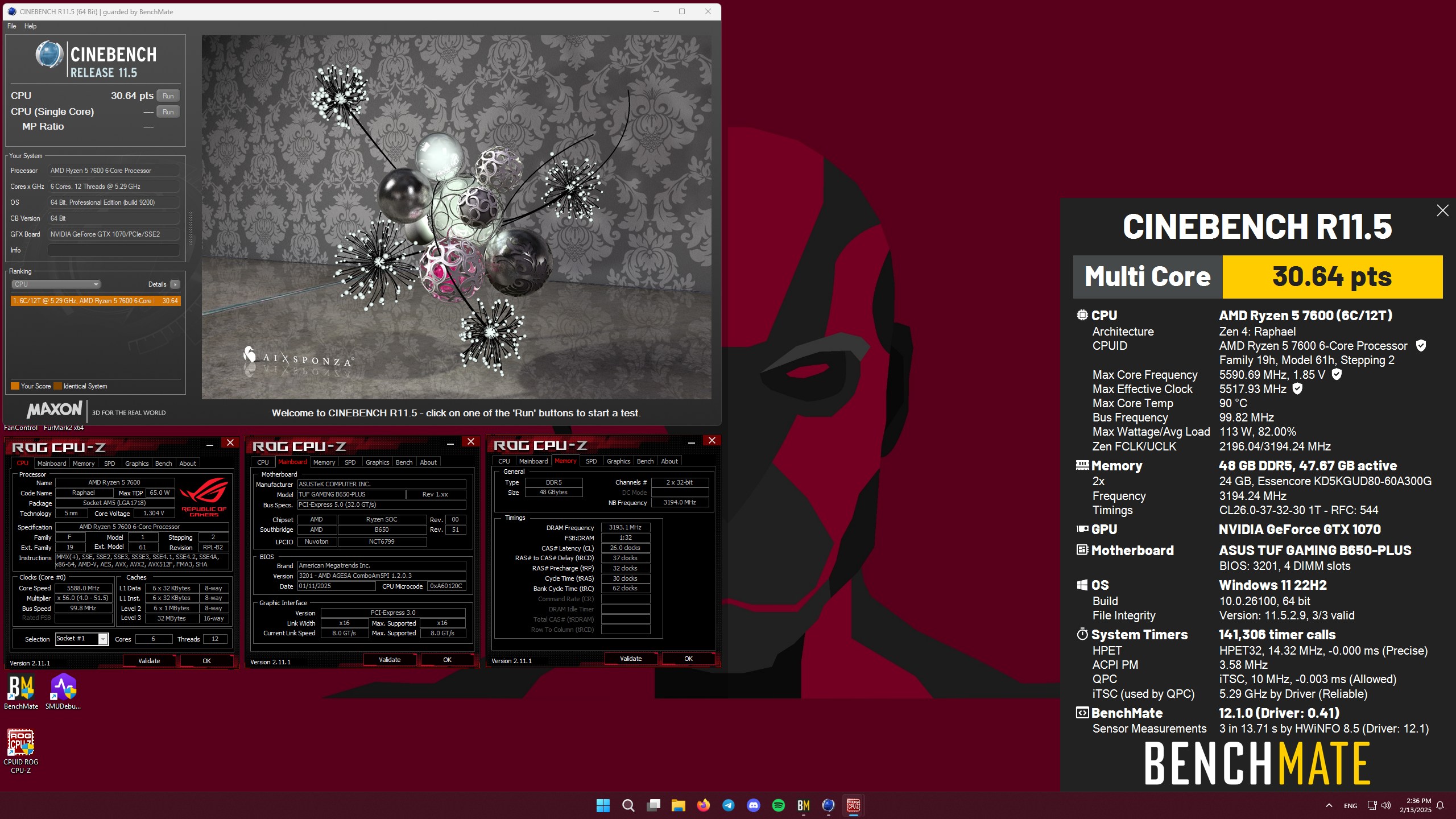This screenshot has height=819, width=1456.
Task: Open Graphics tab in left CPU-Z window
Action: tap(136, 464)
